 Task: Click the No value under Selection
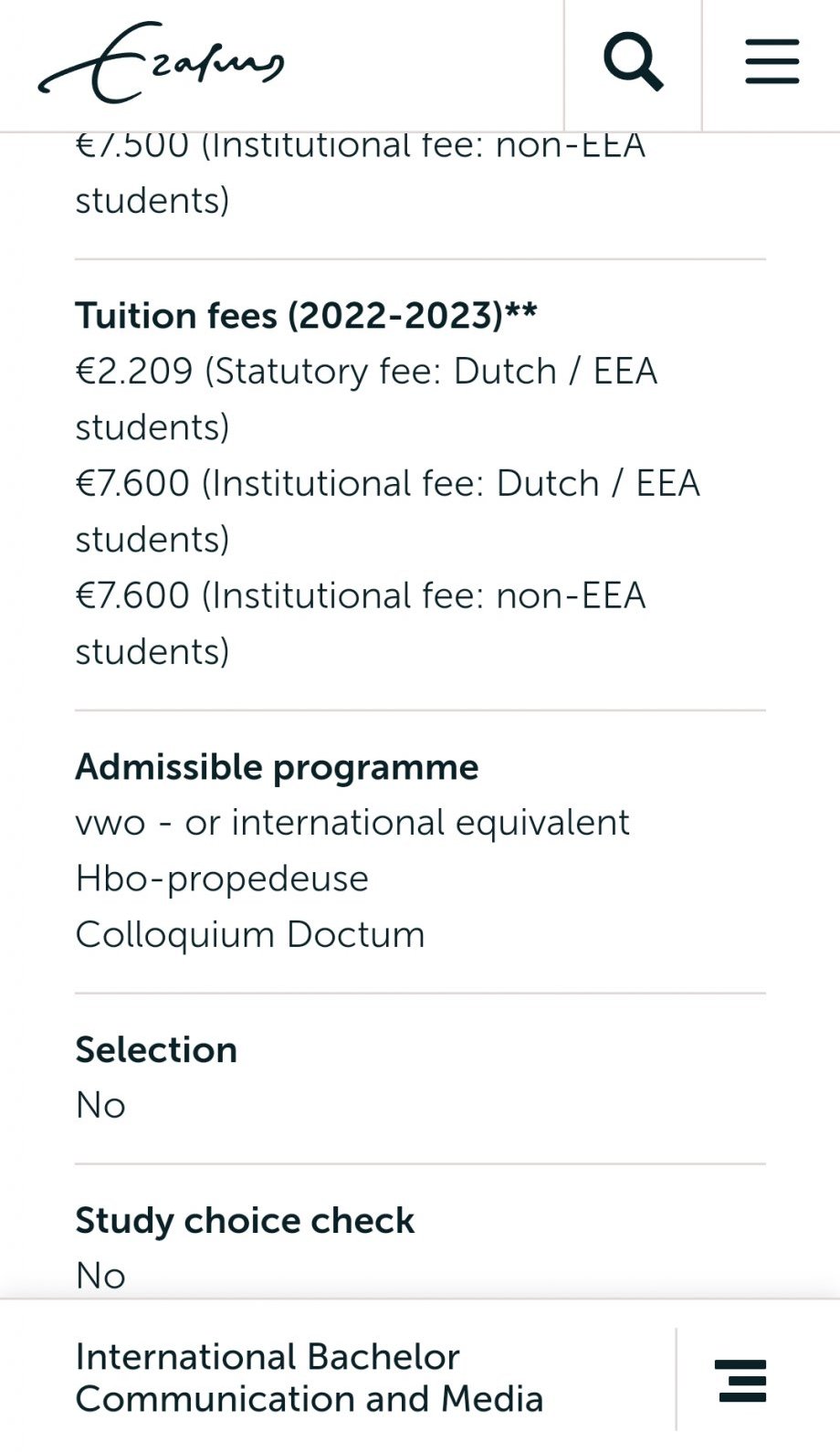(x=100, y=1106)
